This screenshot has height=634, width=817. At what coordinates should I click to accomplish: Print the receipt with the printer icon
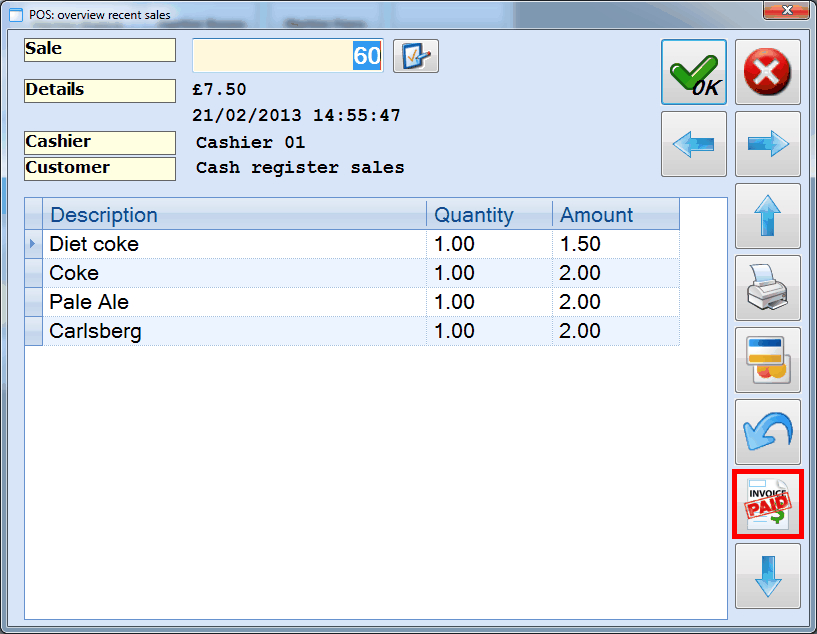point(767,288)
